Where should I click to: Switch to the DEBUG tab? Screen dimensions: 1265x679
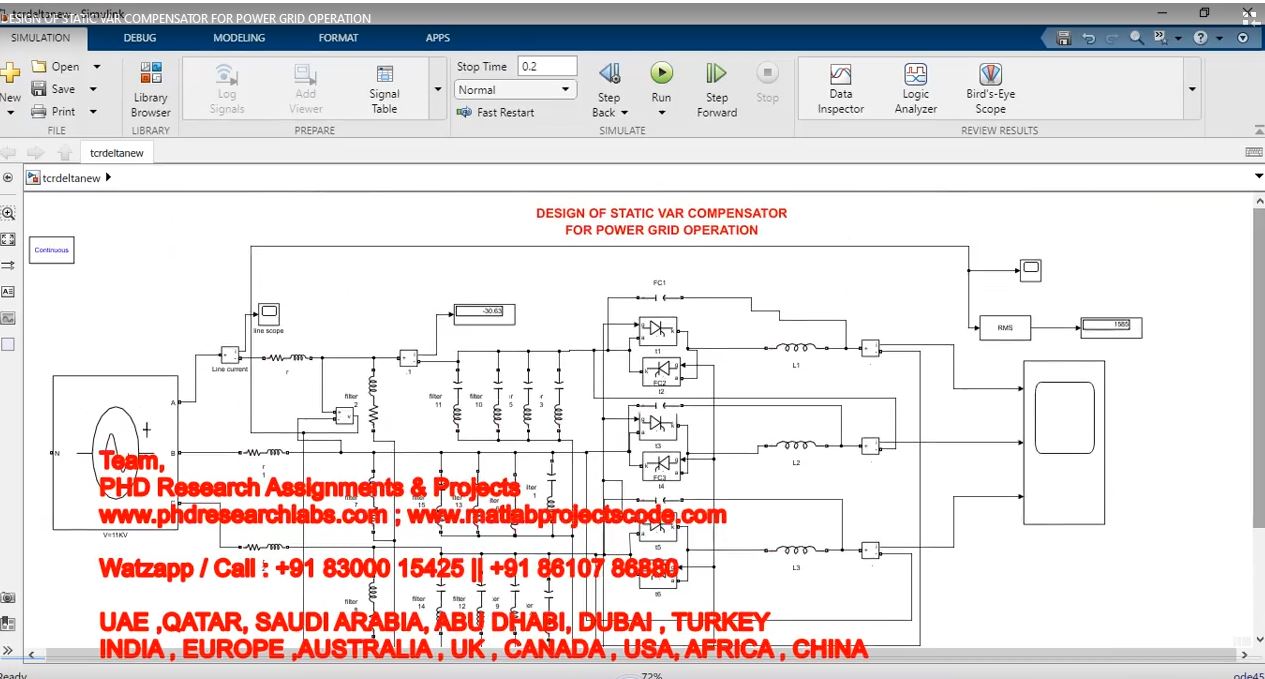point(140,38)
